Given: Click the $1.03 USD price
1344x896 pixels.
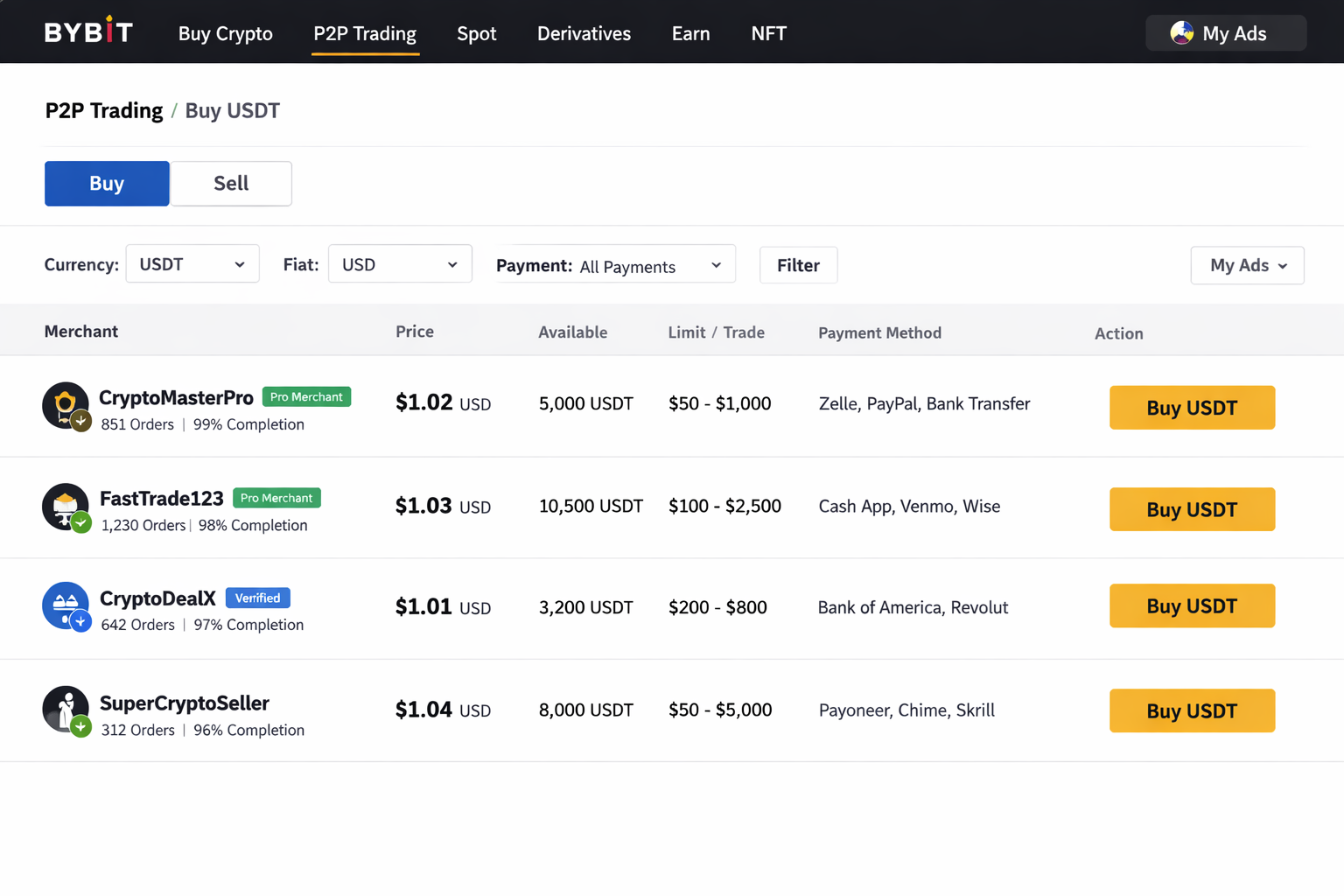Looking at the screenshot, I should (x=444, y=506).
